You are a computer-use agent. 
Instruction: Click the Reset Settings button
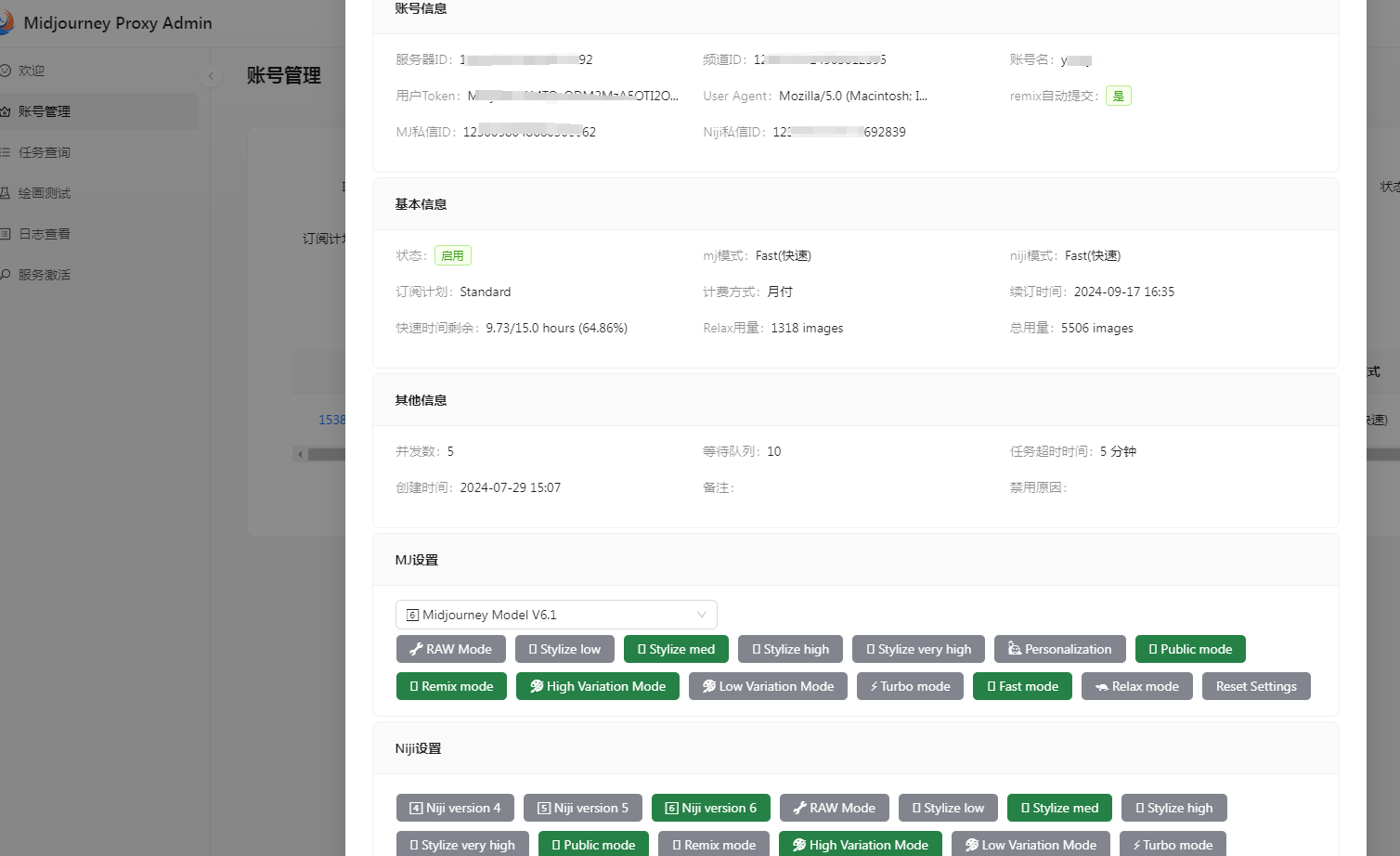[x=1256, y=686]
